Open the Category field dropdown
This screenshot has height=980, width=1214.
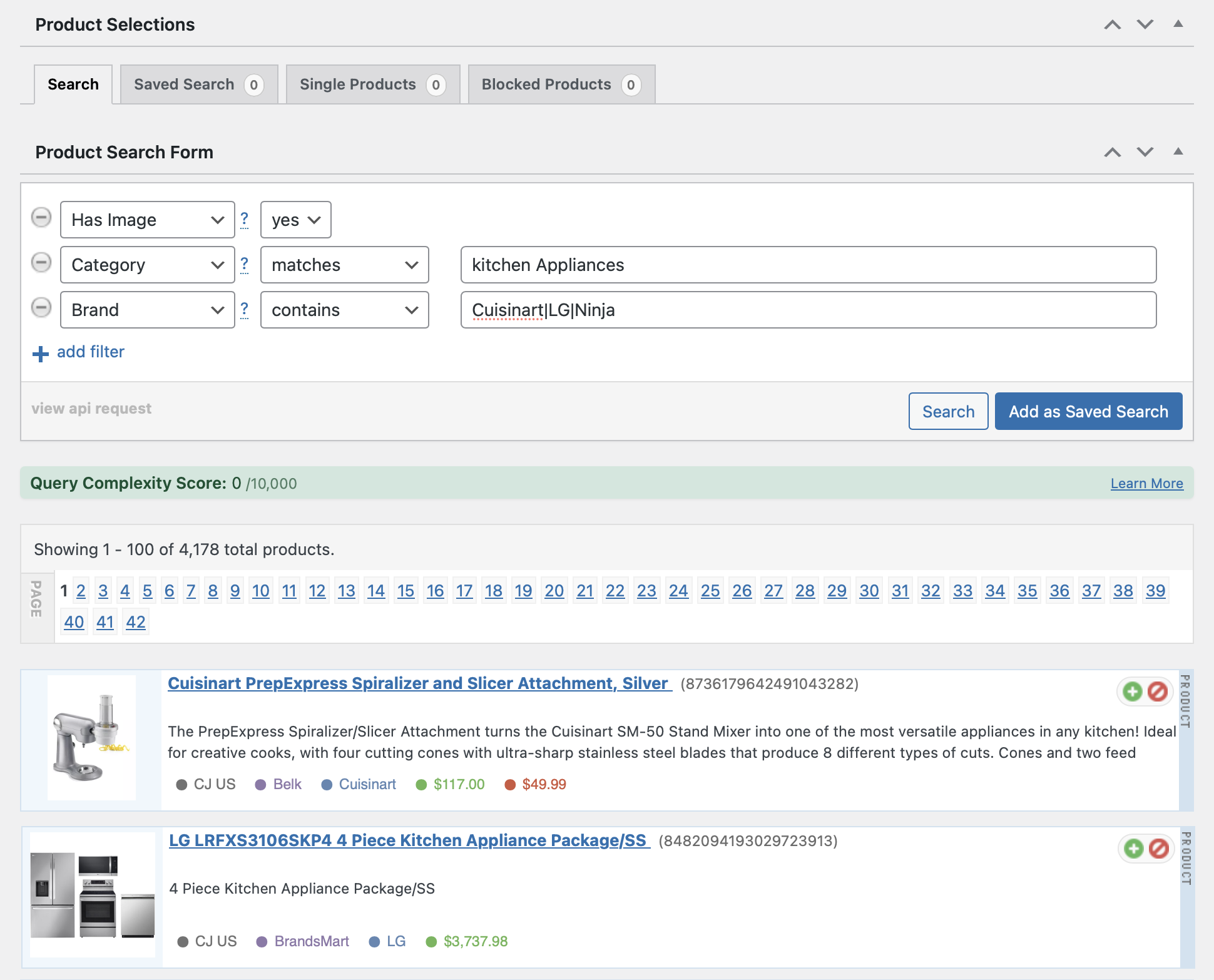(148, 265)
